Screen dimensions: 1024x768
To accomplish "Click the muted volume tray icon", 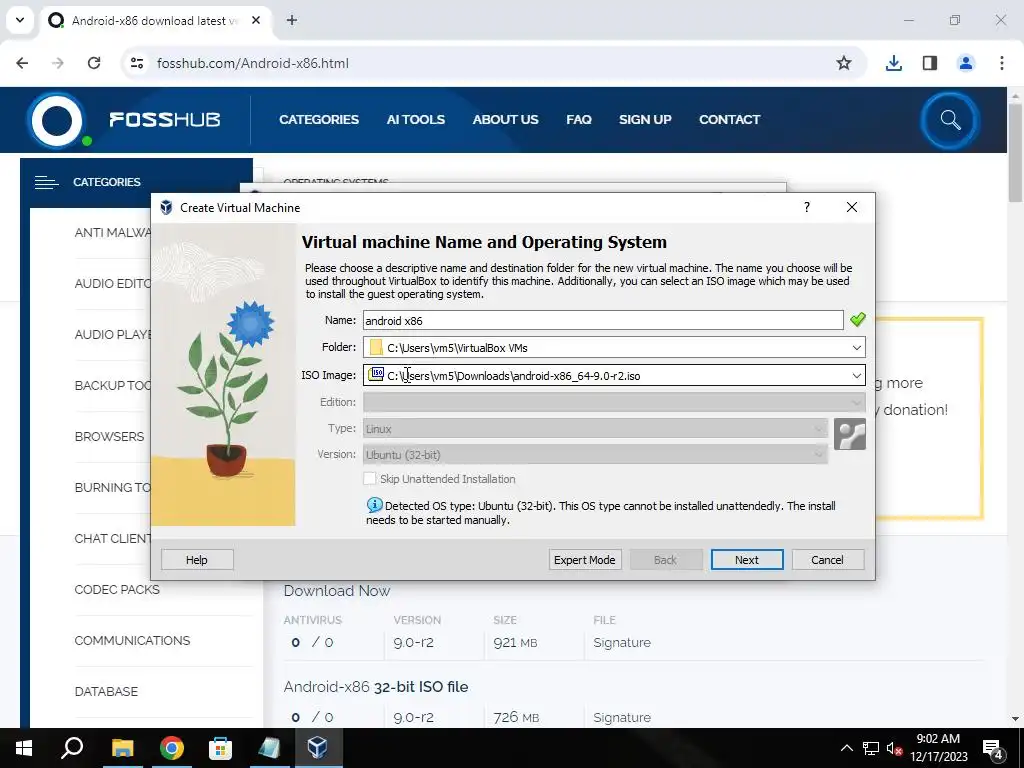I will [893, 748].
